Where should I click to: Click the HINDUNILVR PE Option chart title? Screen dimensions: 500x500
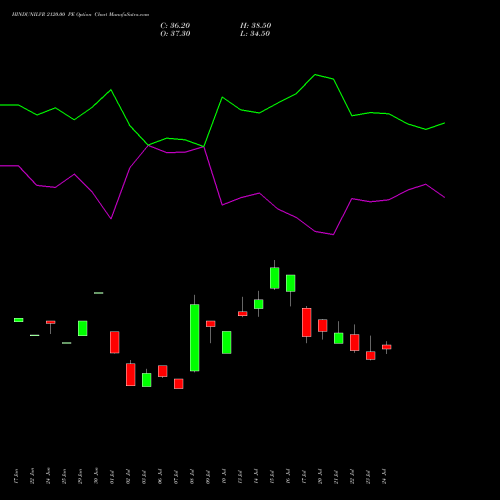[x=80, y=15]
